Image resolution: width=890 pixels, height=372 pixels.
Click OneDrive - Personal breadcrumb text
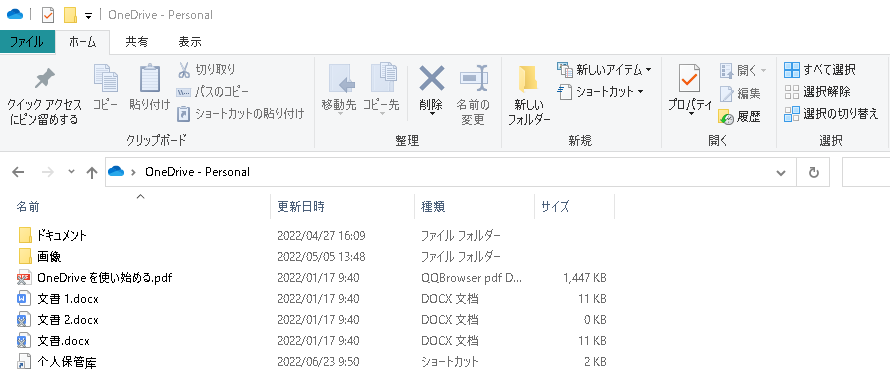(197, 172)
